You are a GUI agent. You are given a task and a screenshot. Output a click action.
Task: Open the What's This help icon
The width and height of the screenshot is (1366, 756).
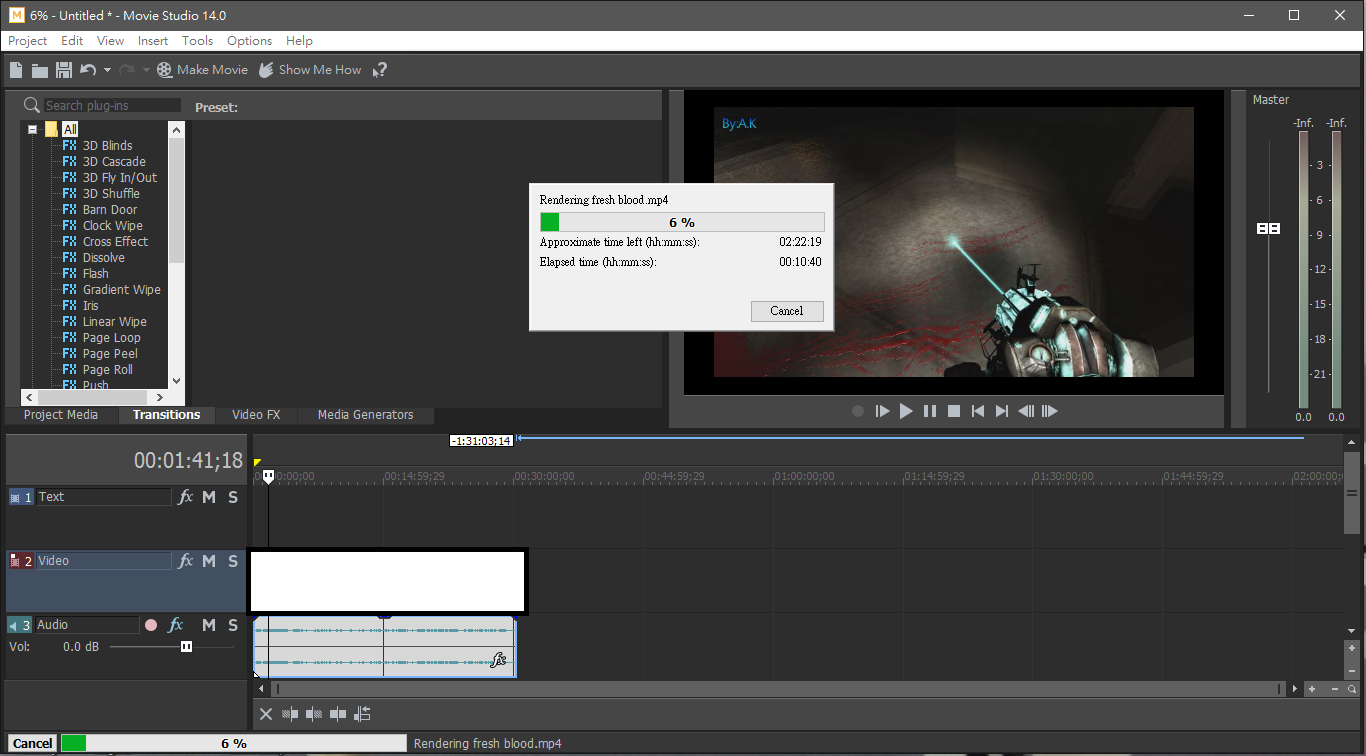click(379, 70)
